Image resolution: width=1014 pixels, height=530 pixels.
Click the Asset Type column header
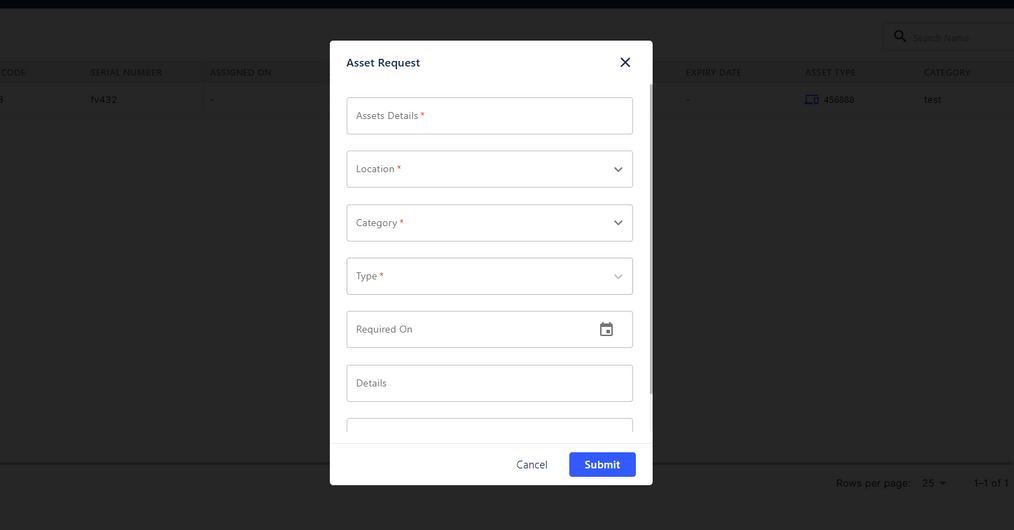coord(830,73)
